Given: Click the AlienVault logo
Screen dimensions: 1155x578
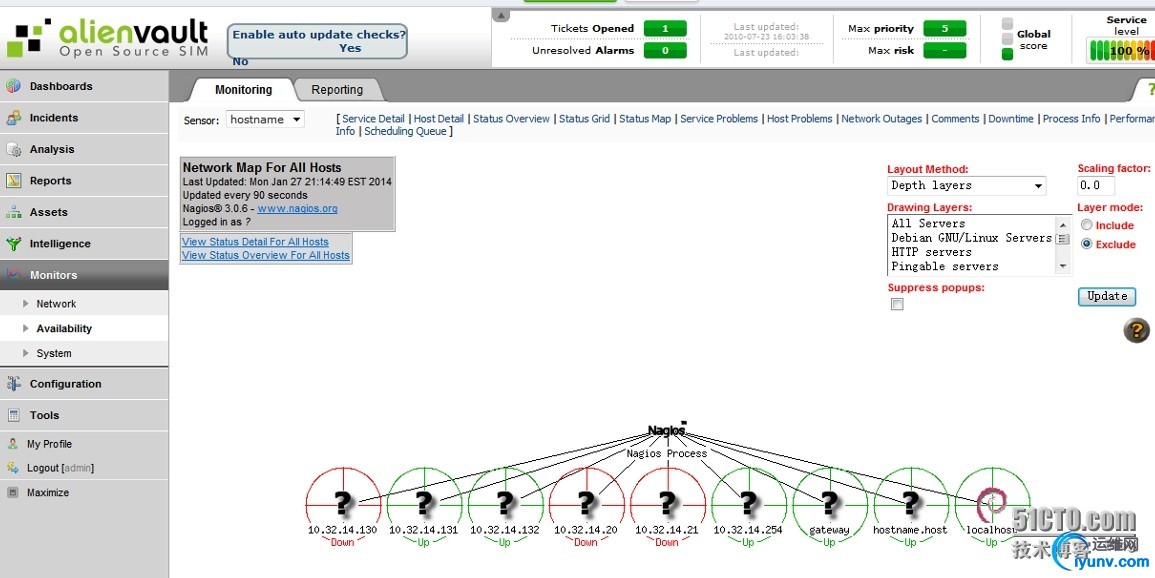Looking at the screenshot, I should coord(108,39).
